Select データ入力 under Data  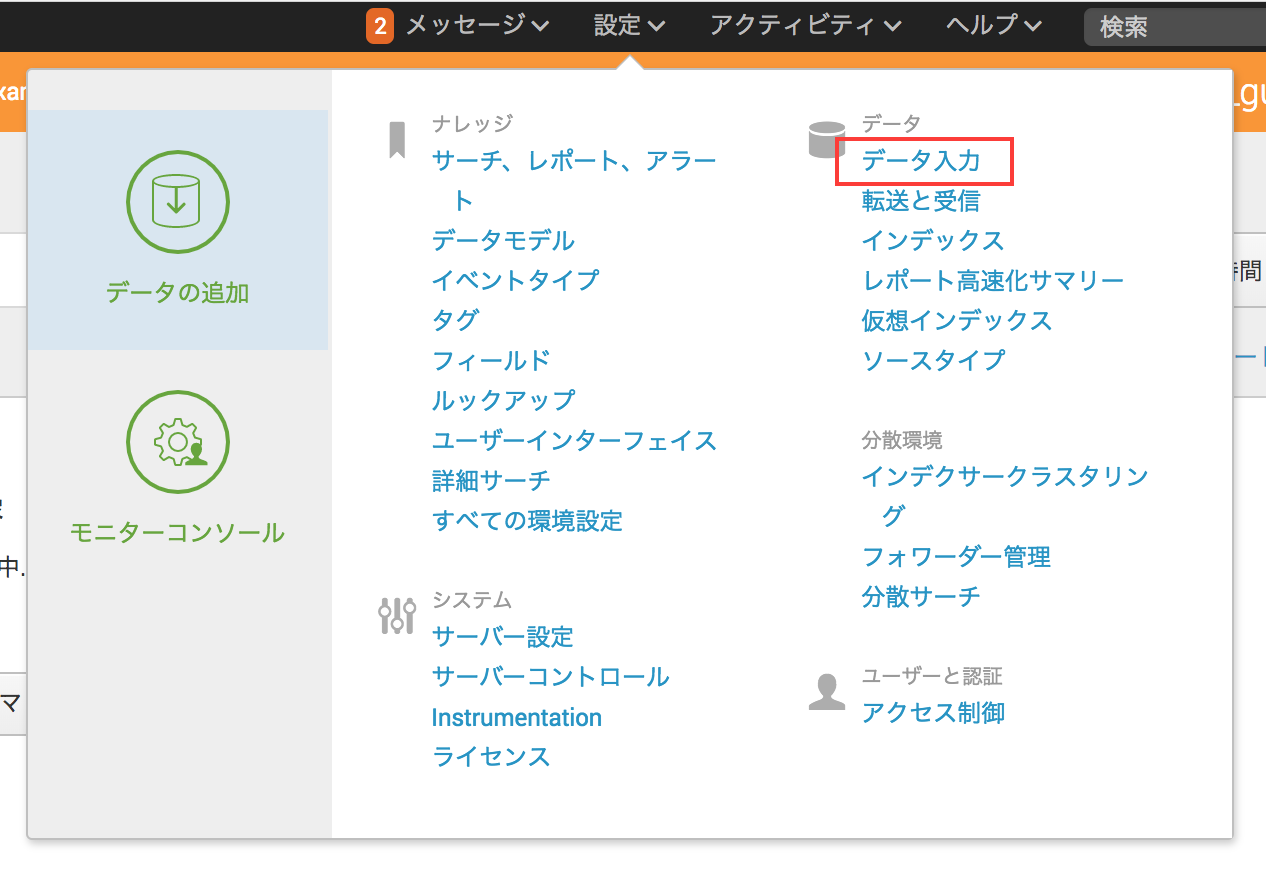(921, 161)
